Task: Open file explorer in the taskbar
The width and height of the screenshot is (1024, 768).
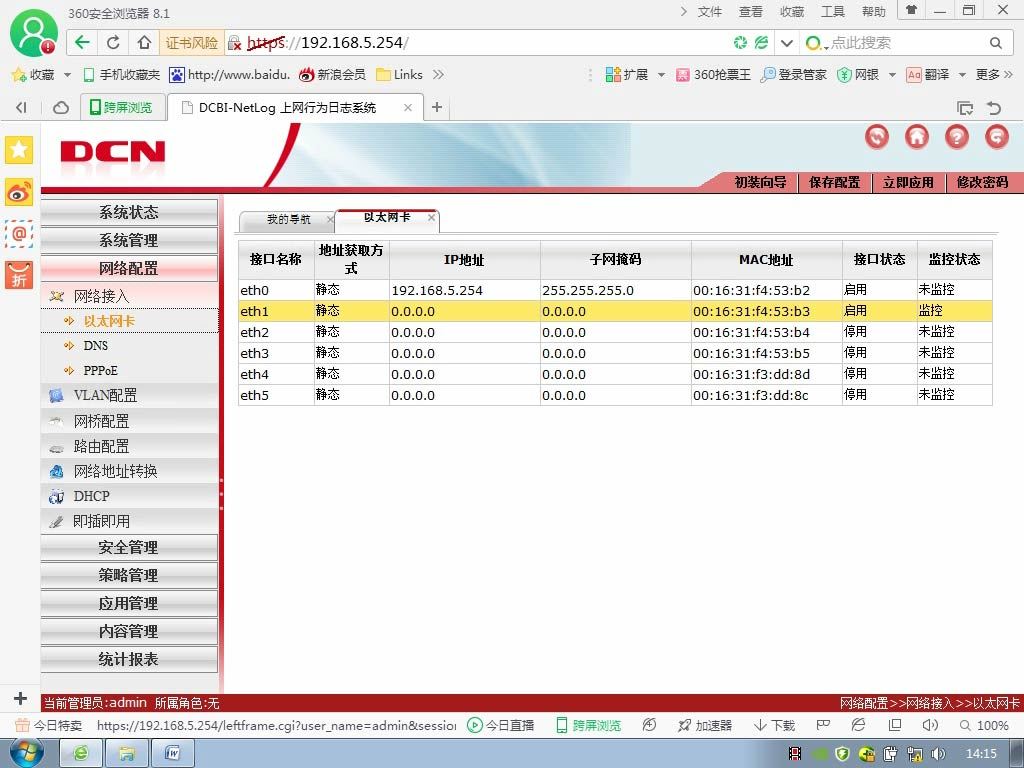Action: click(127, 754)
